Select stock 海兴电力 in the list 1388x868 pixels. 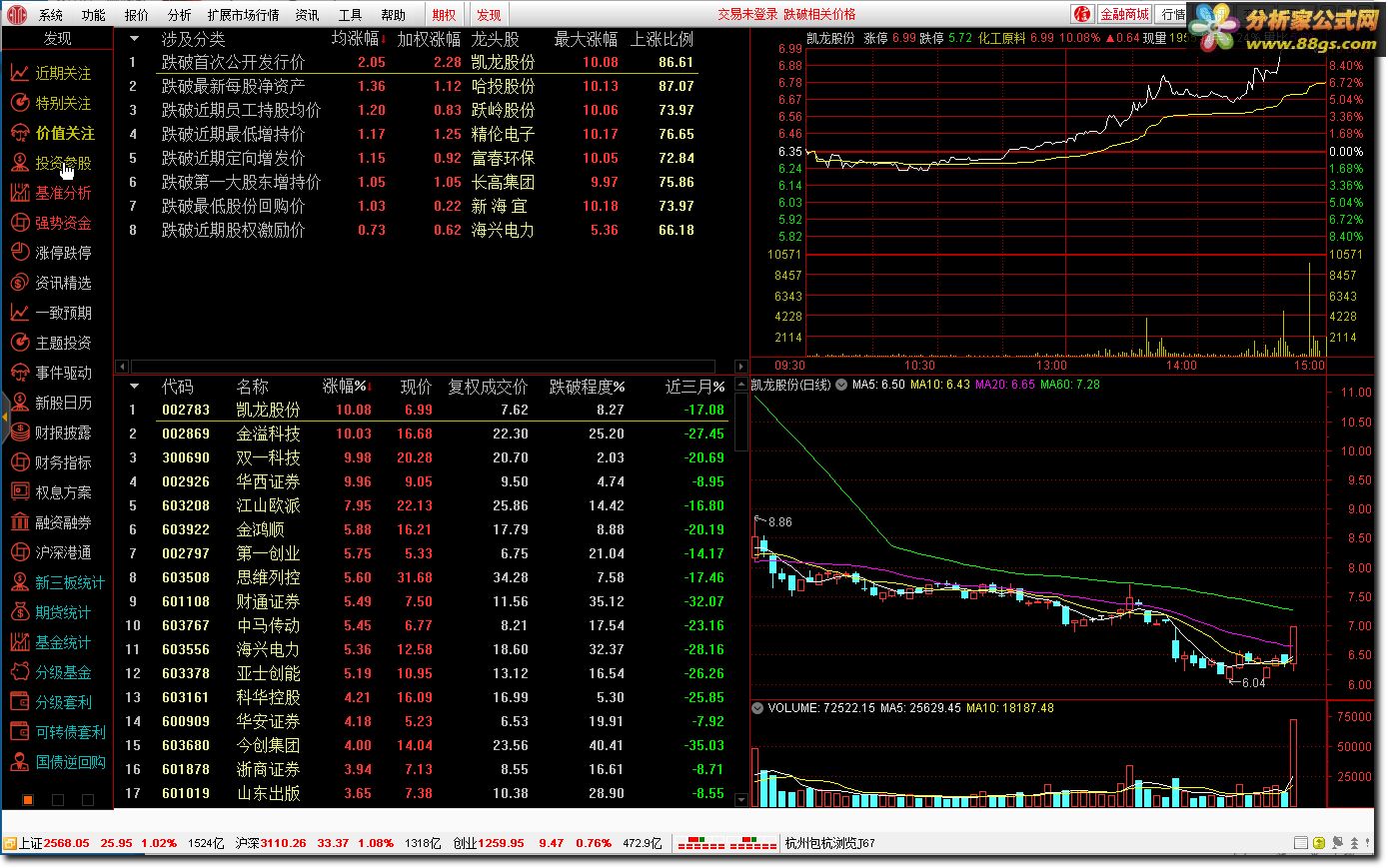point(425,649)
